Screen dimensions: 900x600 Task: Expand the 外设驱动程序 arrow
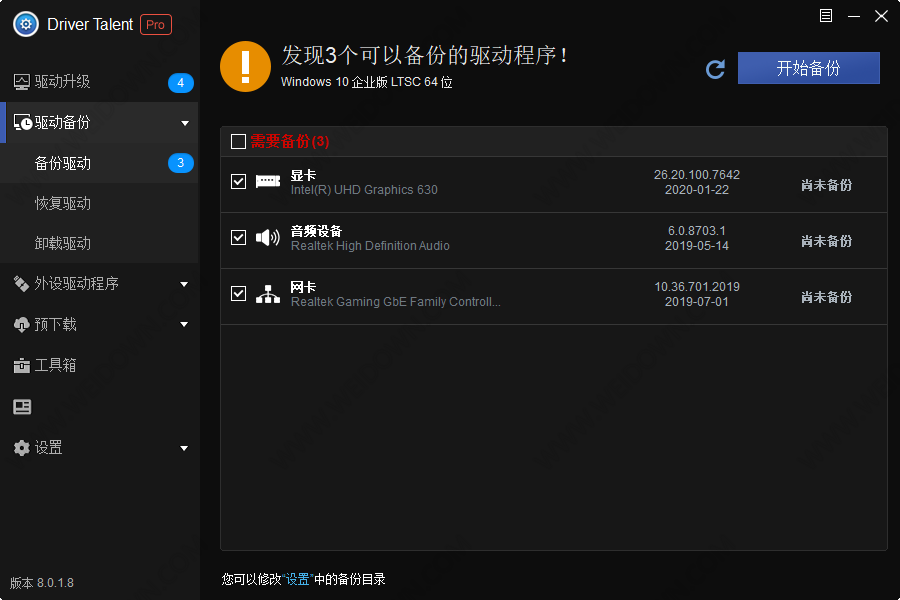[184, 284]
